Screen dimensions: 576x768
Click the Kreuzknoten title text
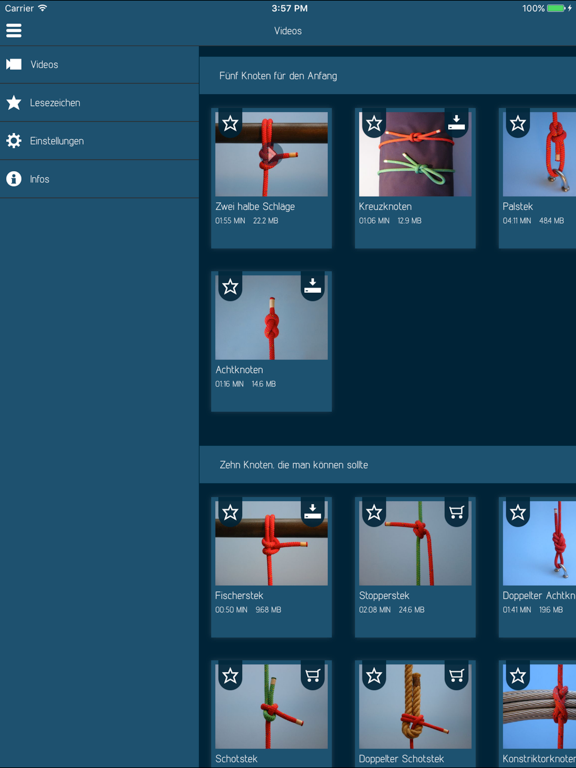(x=385, y=207)
